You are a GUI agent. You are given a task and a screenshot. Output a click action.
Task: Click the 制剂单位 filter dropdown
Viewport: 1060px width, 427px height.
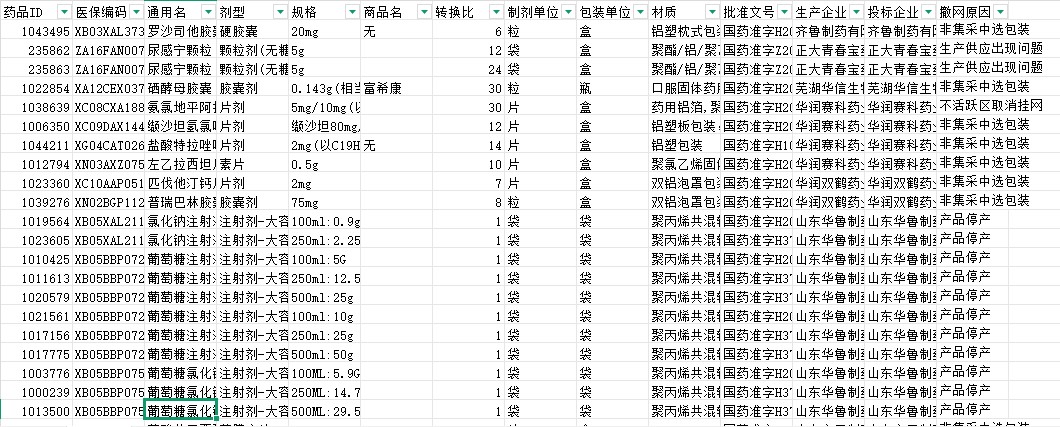pyautogui.click(x=568, y=12)
